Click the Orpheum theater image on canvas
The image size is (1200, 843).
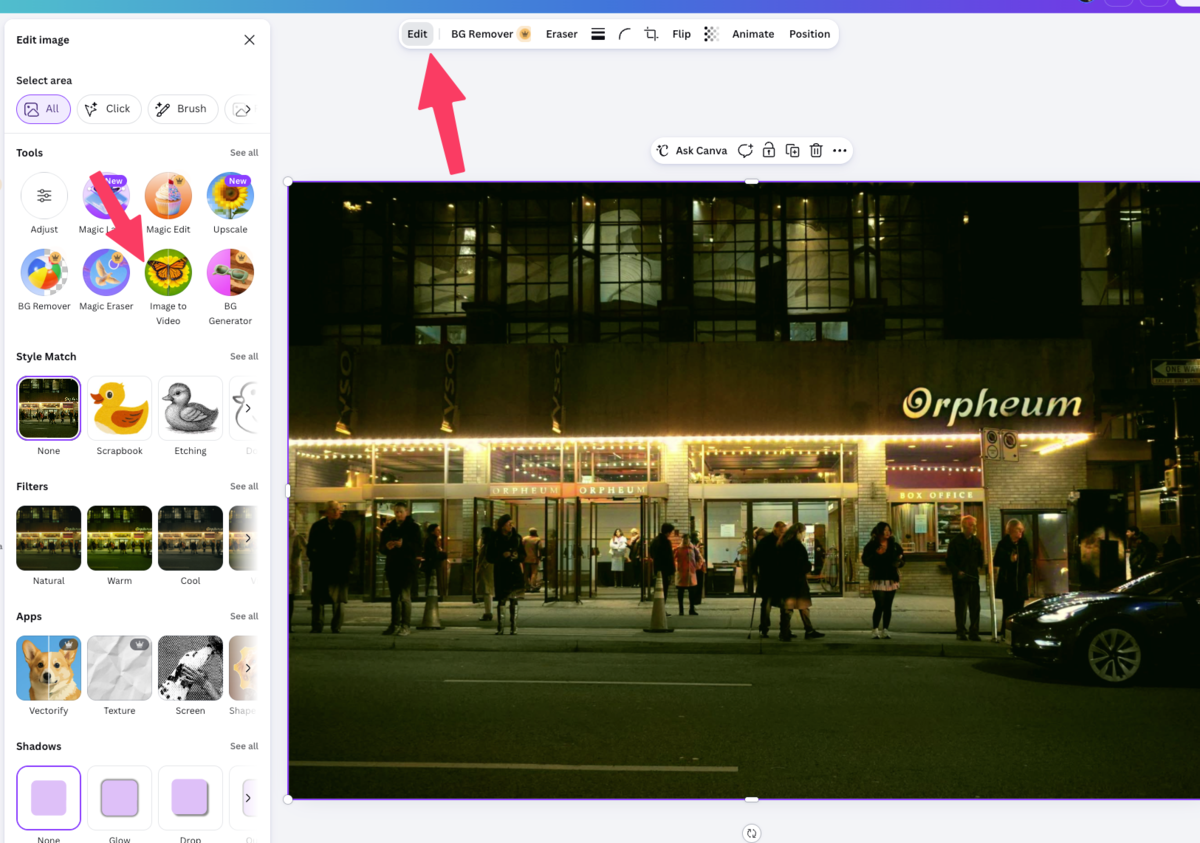click(744, 490)
